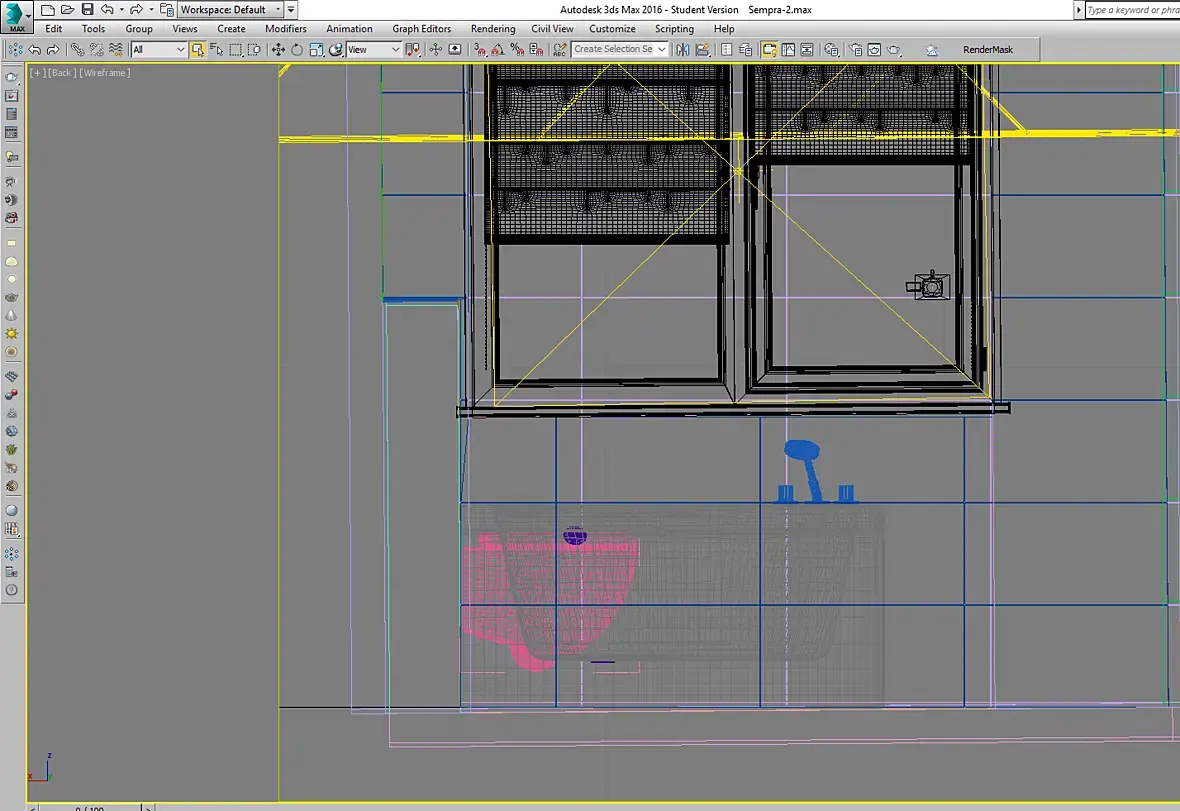Image resolution: width=1180 pixels, height=811 pixels.
Task: Open the Edit menu
Action: pos(53,29)
